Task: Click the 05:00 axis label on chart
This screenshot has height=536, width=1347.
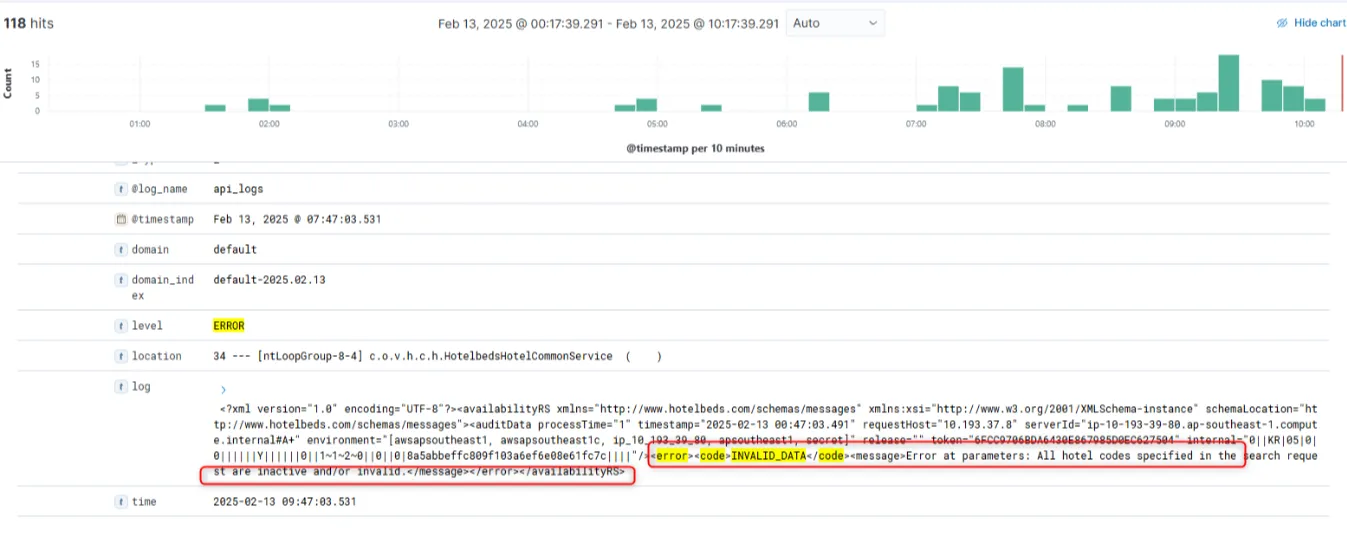Action: tap(657, 124)
